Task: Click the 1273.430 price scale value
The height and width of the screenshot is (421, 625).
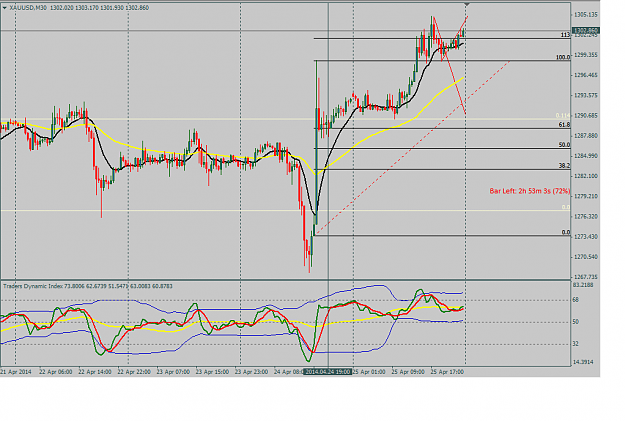Action: pyautogui.click(x=586, y=237)
